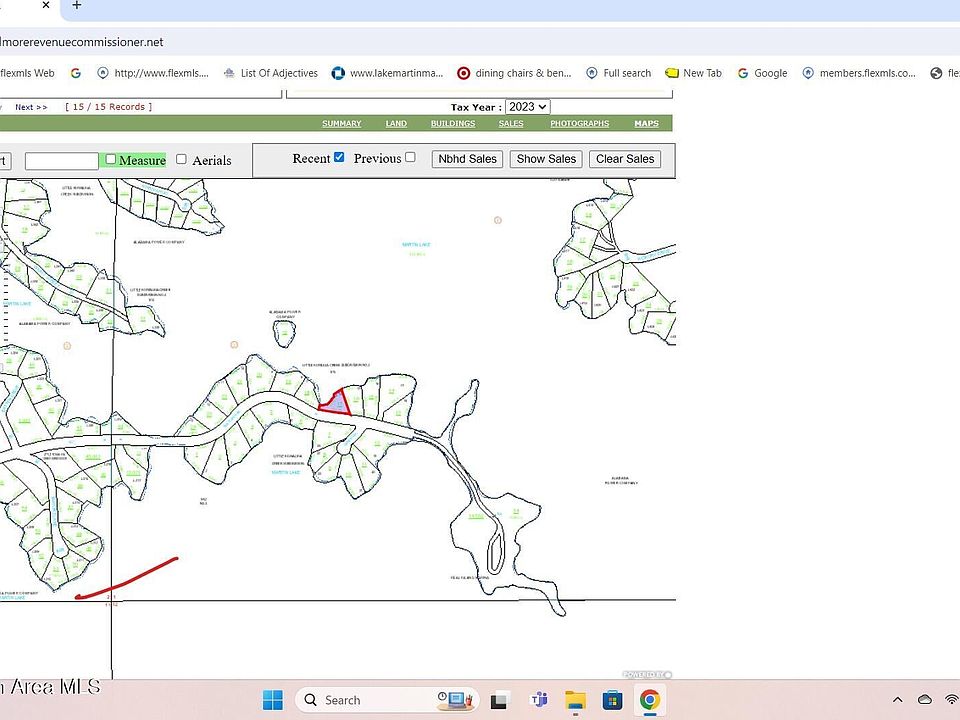The height and width of the screenshot is (720, 960).
Task: Select the red highlighted parcel on map
Action: [x=336, y=402]
